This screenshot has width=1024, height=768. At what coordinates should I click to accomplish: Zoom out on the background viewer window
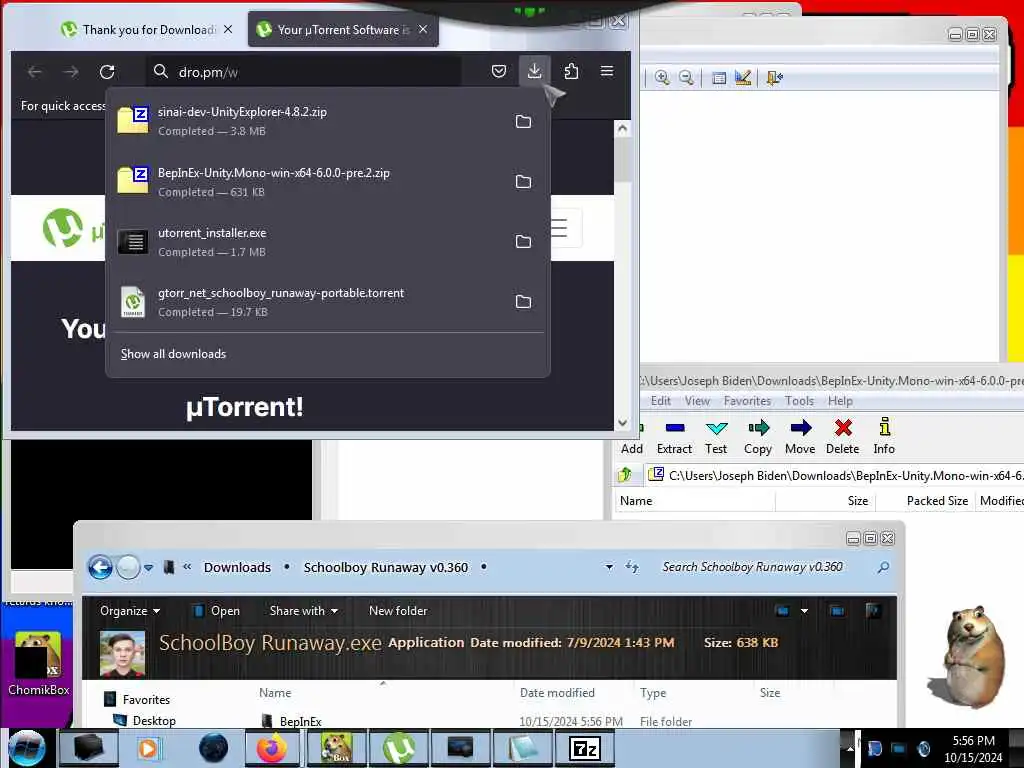(686, 78)
